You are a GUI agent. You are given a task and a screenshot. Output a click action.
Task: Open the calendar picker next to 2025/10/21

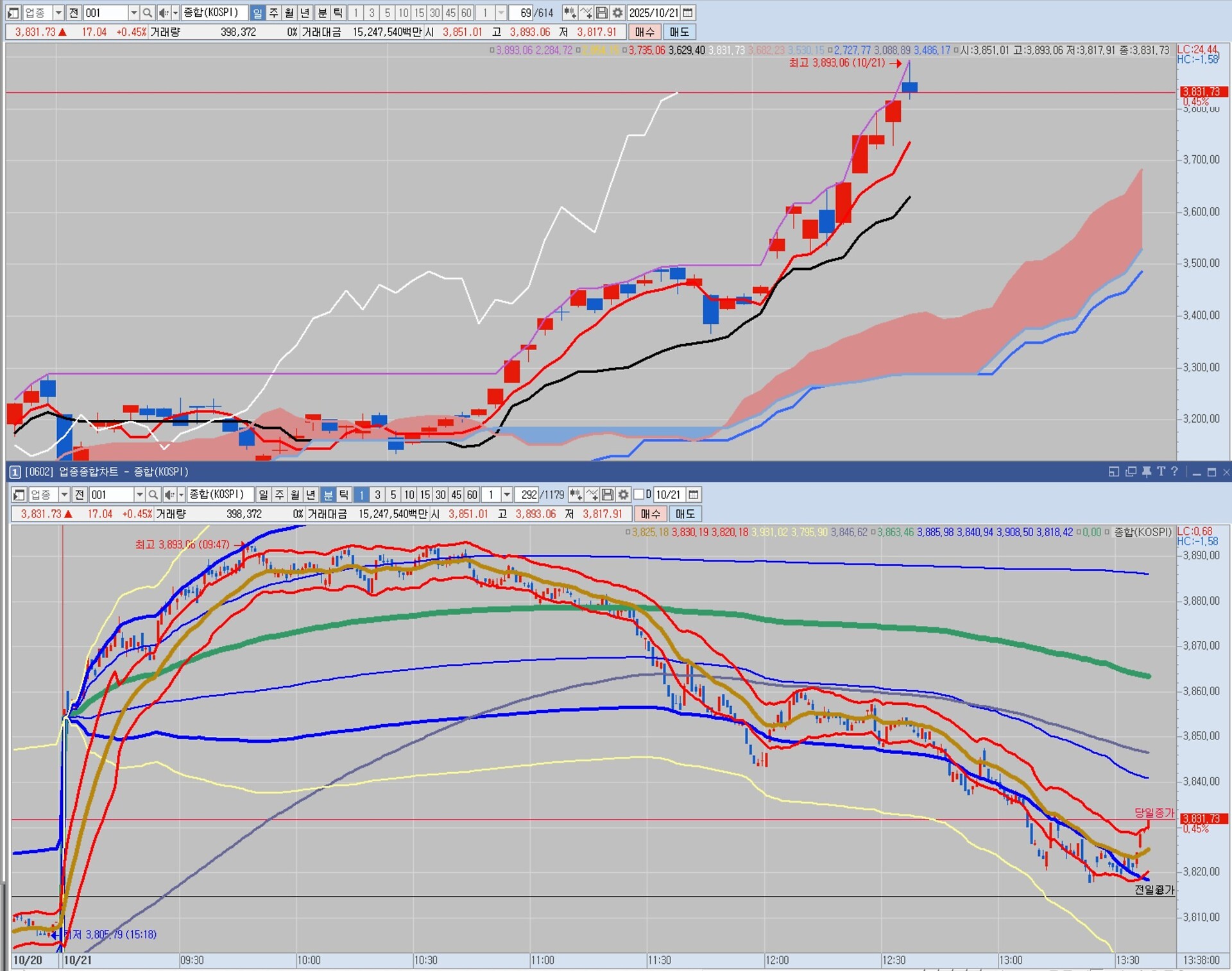pyautogui.click(x=688, y=13)
